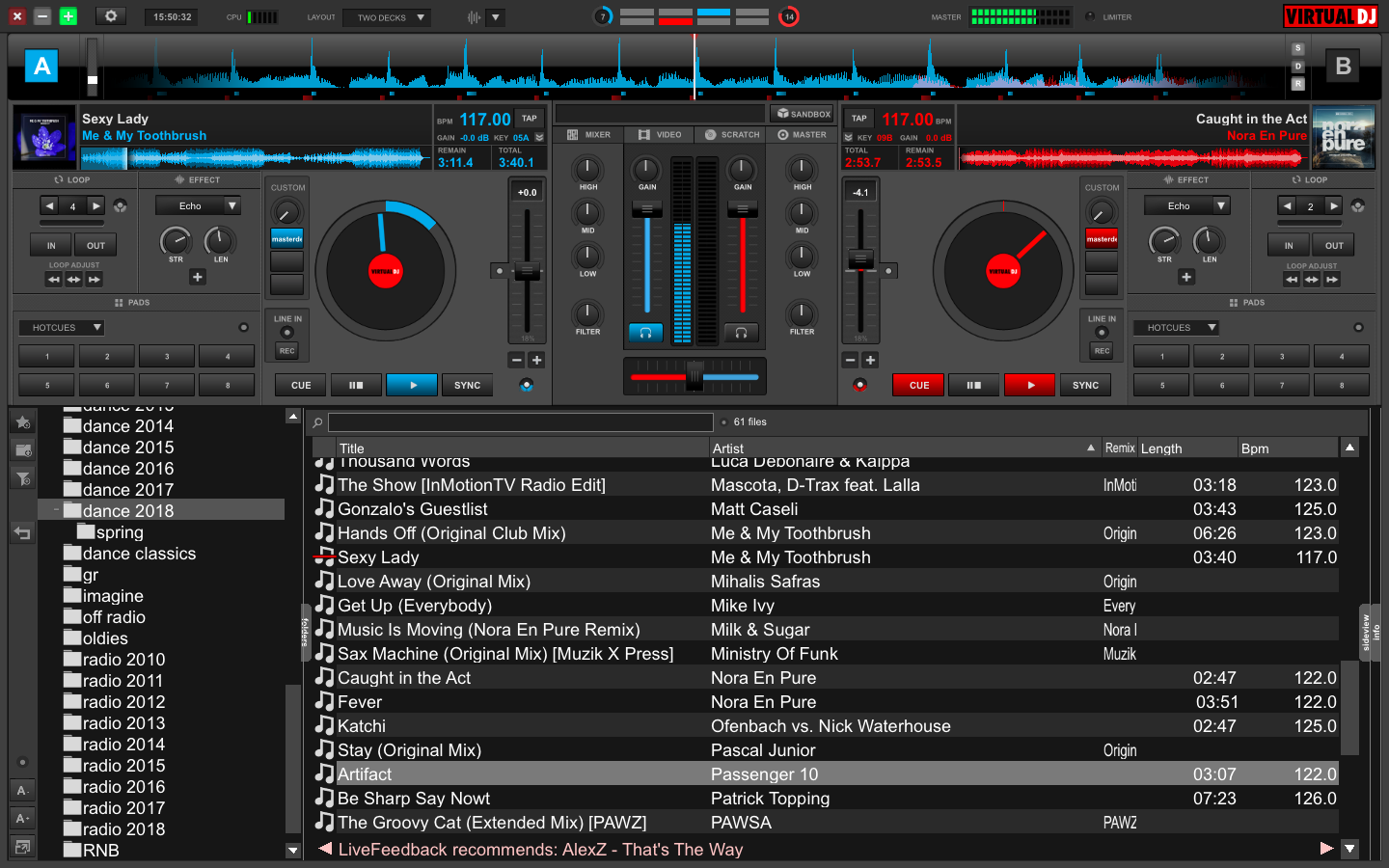Viewport: 1389px width, 868px height.
Task: Click the favorites star icon in browser sidebar
Action: pyautogui.click(x=23, y=422)
